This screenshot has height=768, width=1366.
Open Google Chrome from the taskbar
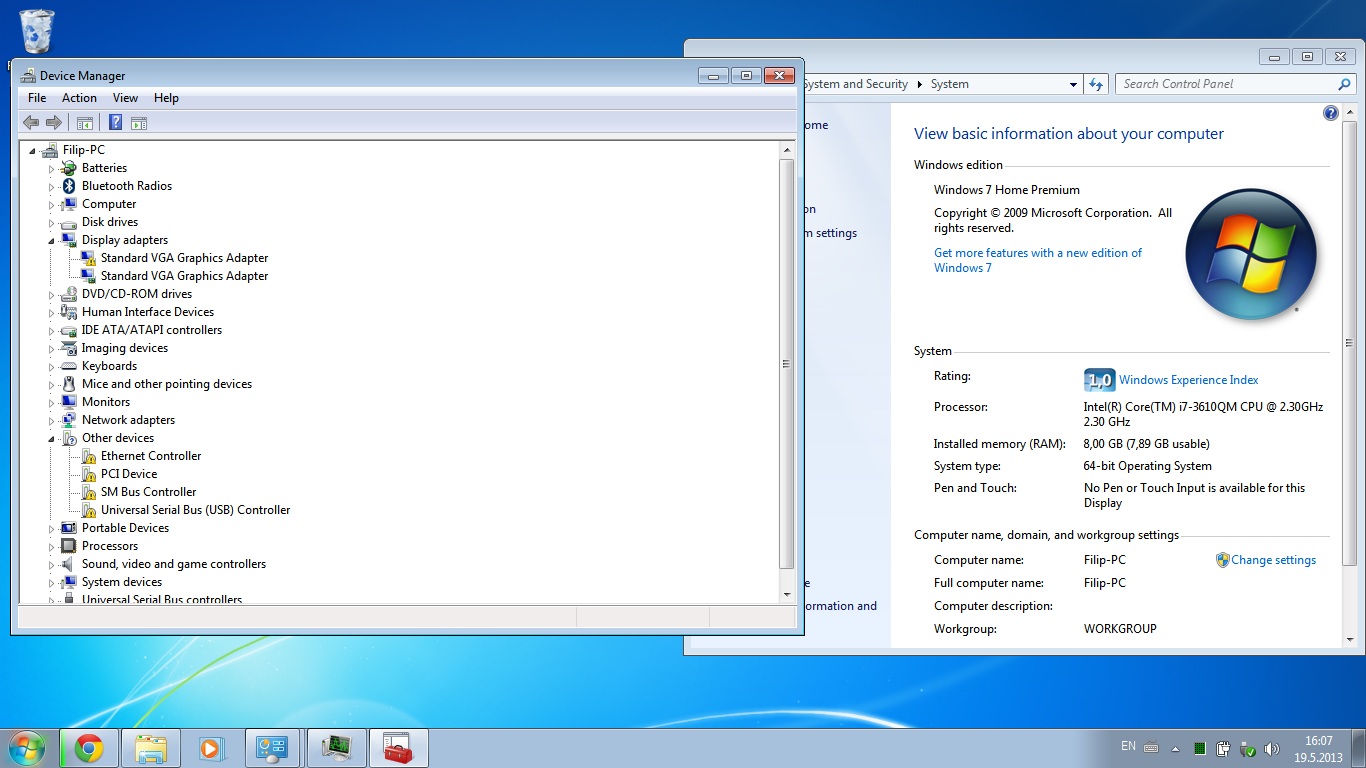coord(89,748)
